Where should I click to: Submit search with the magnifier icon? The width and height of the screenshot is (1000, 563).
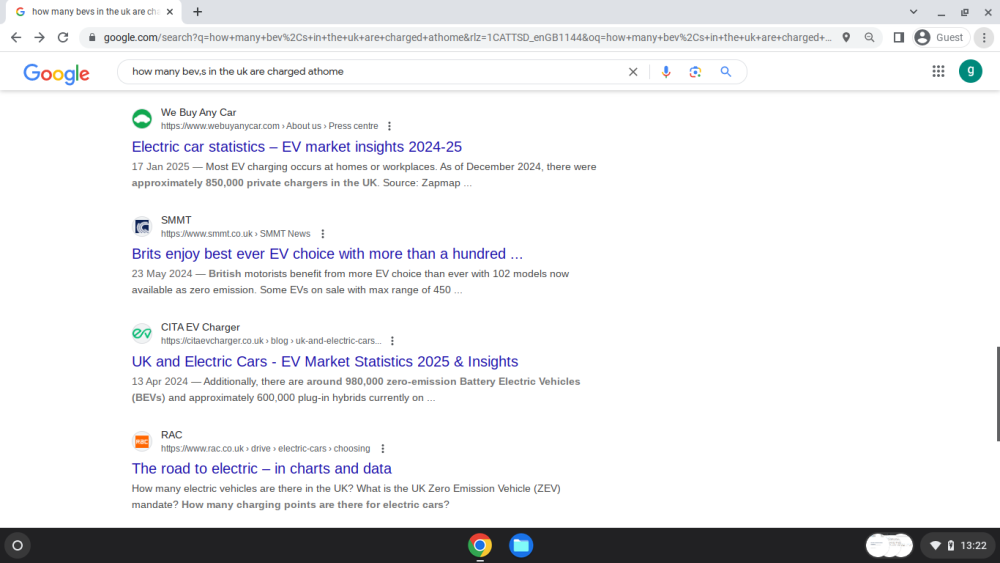[x=726, y=72]
